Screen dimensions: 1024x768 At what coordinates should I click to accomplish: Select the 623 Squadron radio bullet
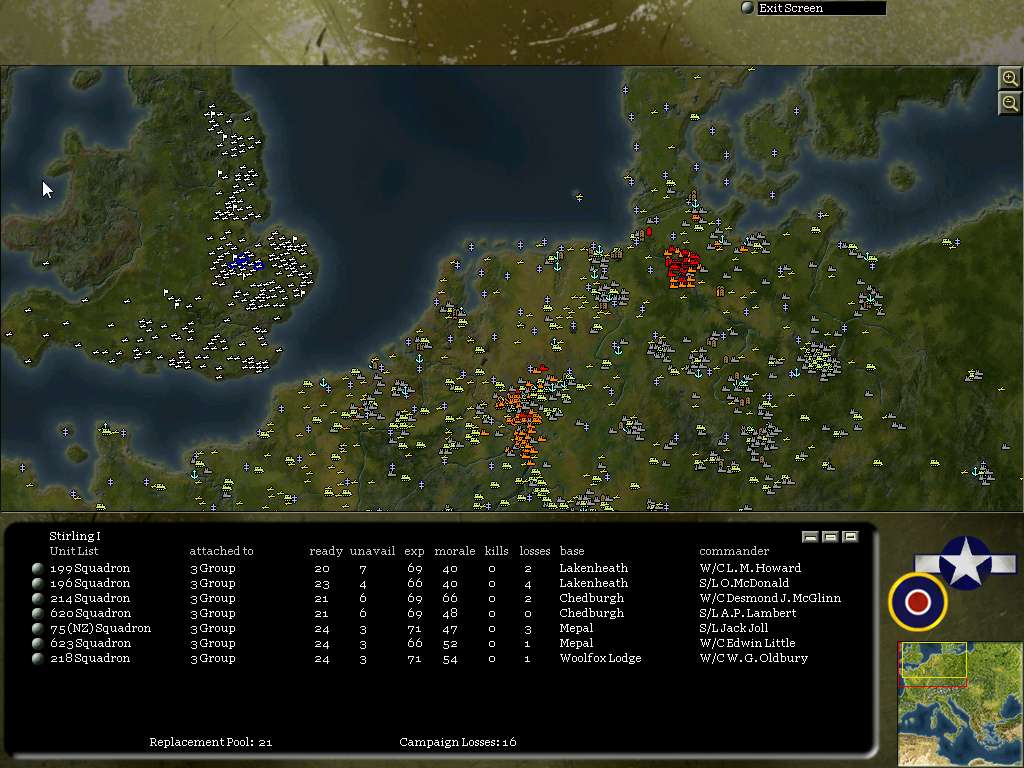(x=38, y=643)
